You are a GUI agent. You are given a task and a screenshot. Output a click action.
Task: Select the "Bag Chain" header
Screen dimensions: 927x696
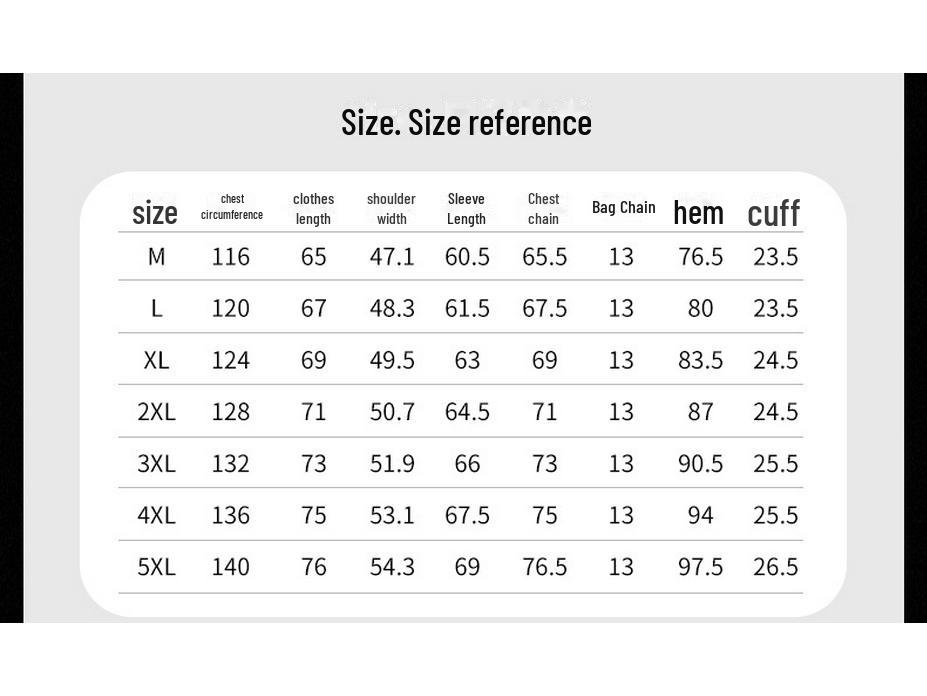pyautogui.click(x=623, y=208)
